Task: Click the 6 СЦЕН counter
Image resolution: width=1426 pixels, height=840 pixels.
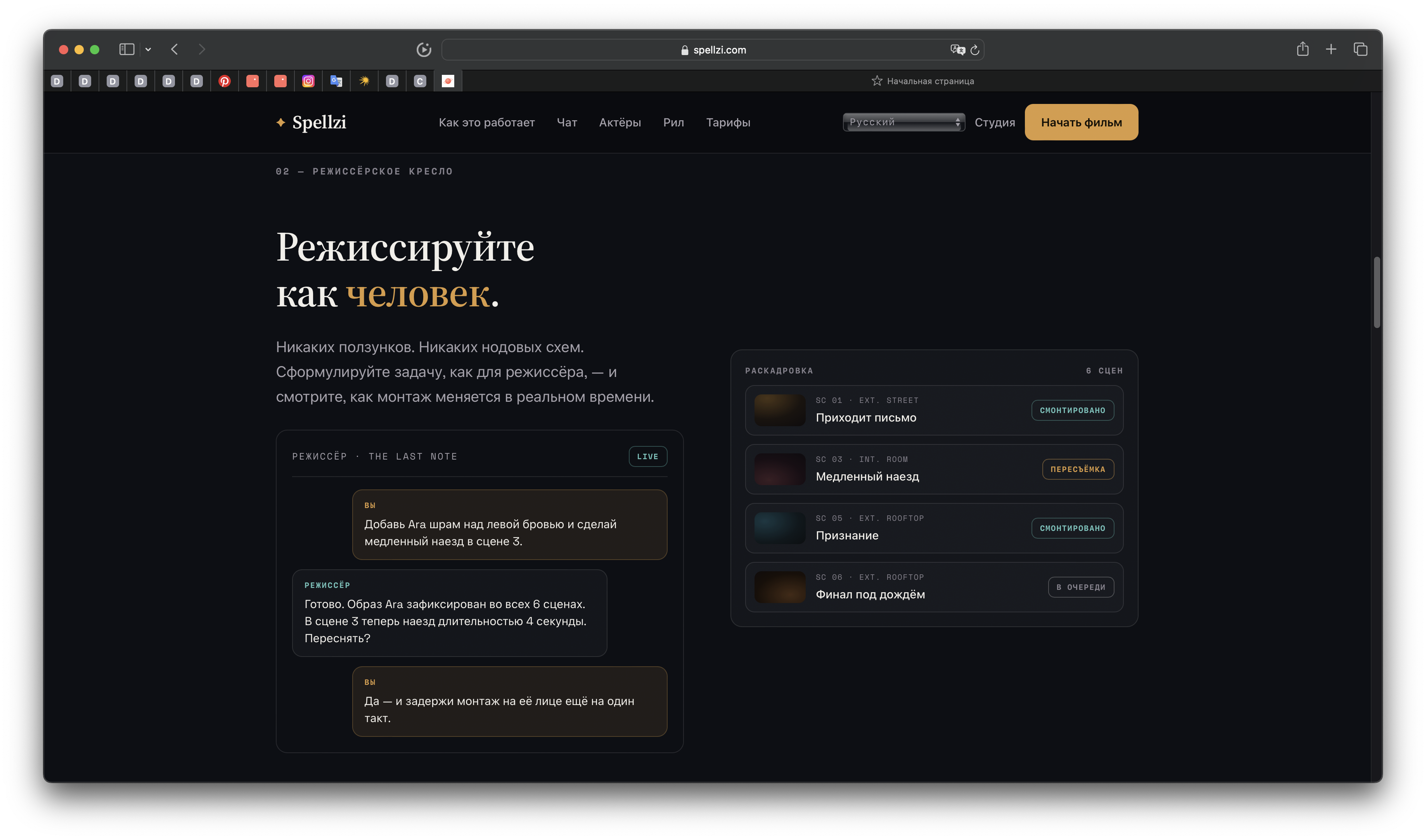Action: pos(1104,371)
